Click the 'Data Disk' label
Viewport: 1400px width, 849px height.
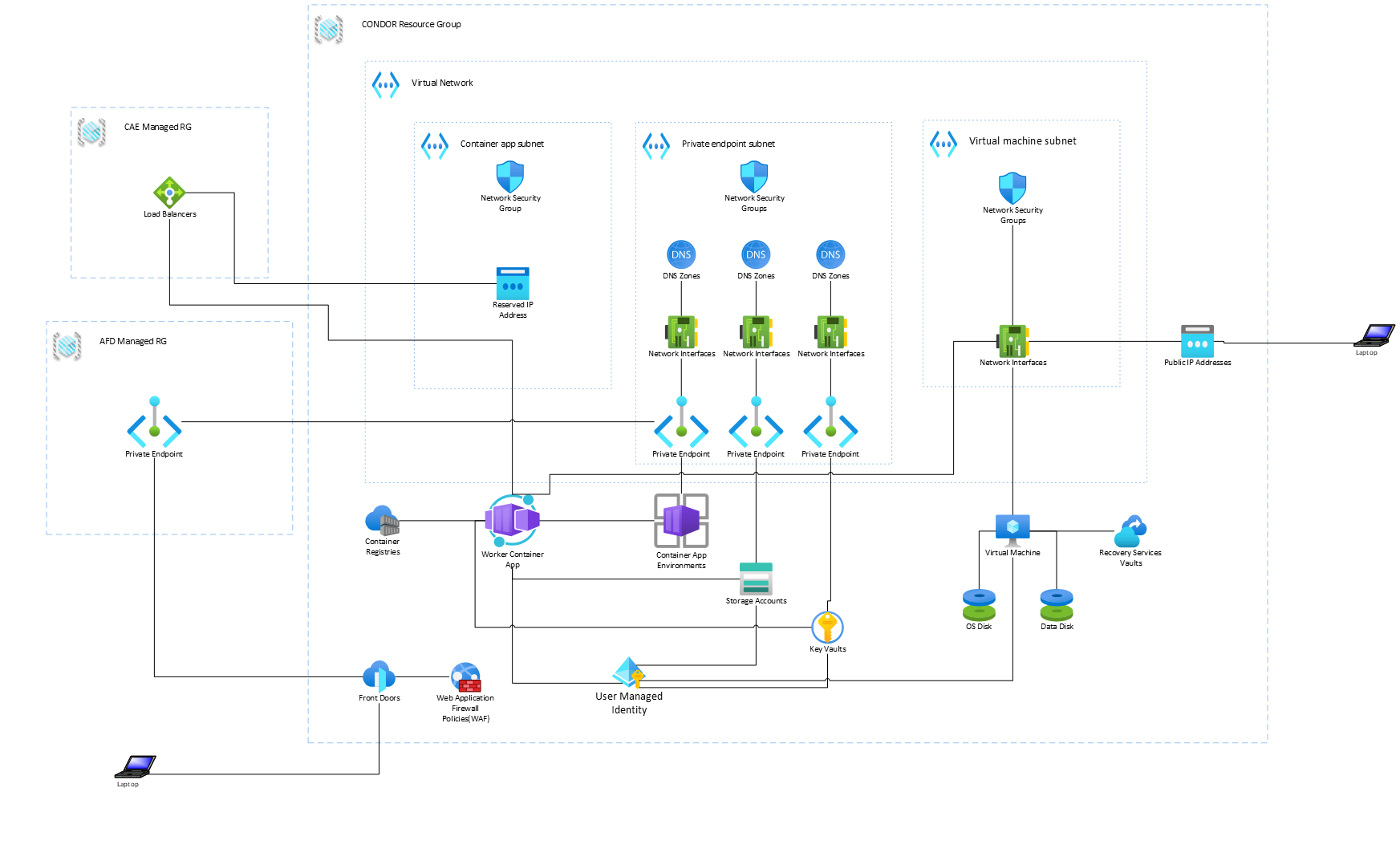coord(1057,627)
